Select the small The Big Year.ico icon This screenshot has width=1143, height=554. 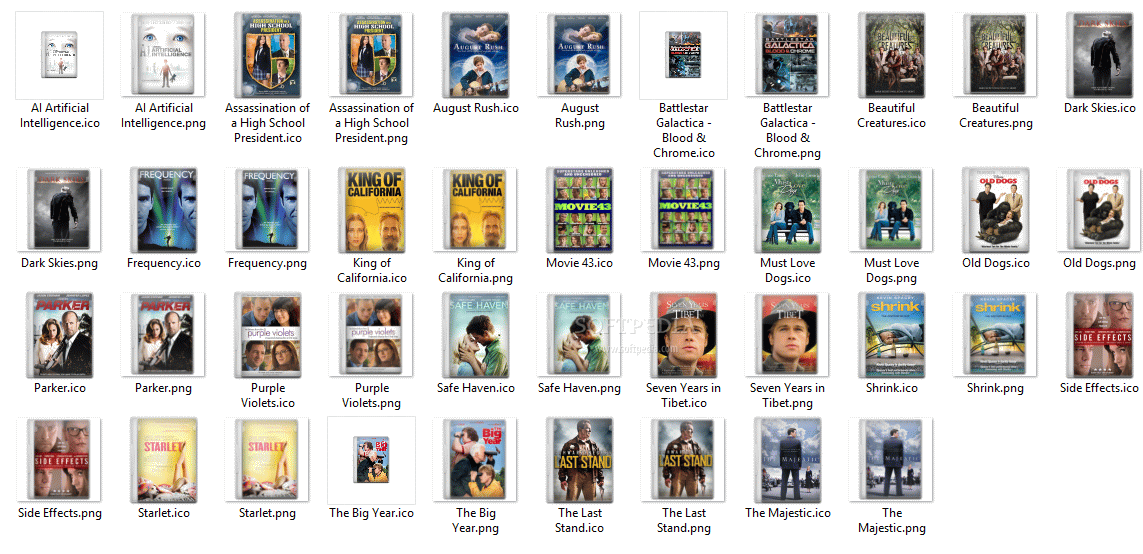[x=371, y=460]
